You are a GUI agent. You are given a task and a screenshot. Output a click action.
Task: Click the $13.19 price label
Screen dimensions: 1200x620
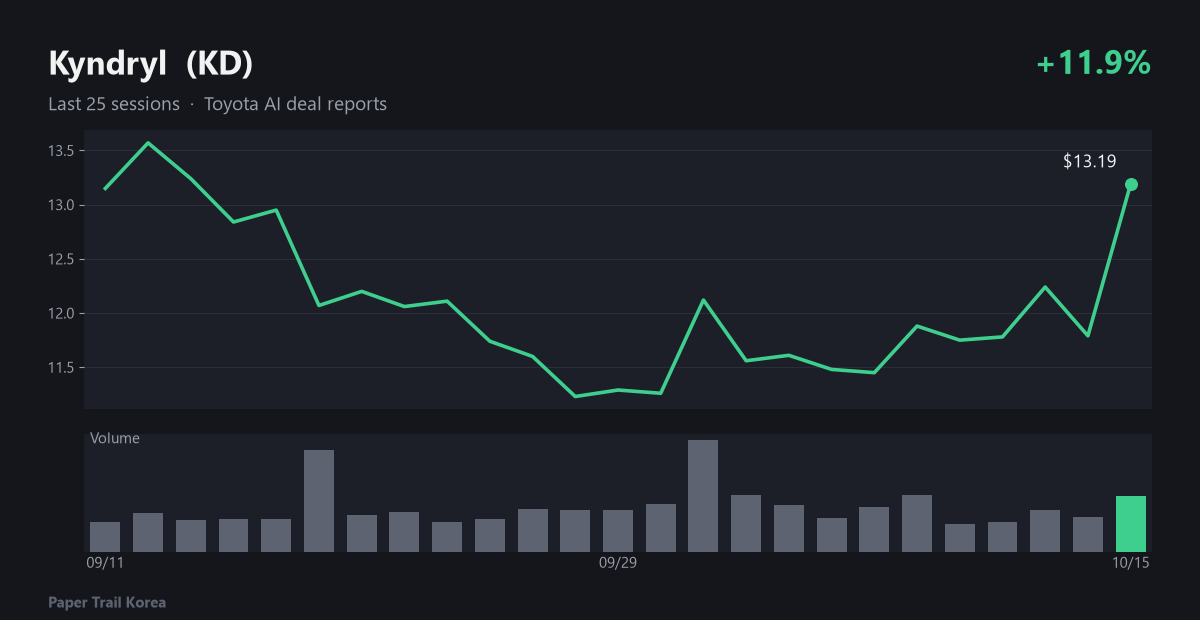click(1089, 160)
